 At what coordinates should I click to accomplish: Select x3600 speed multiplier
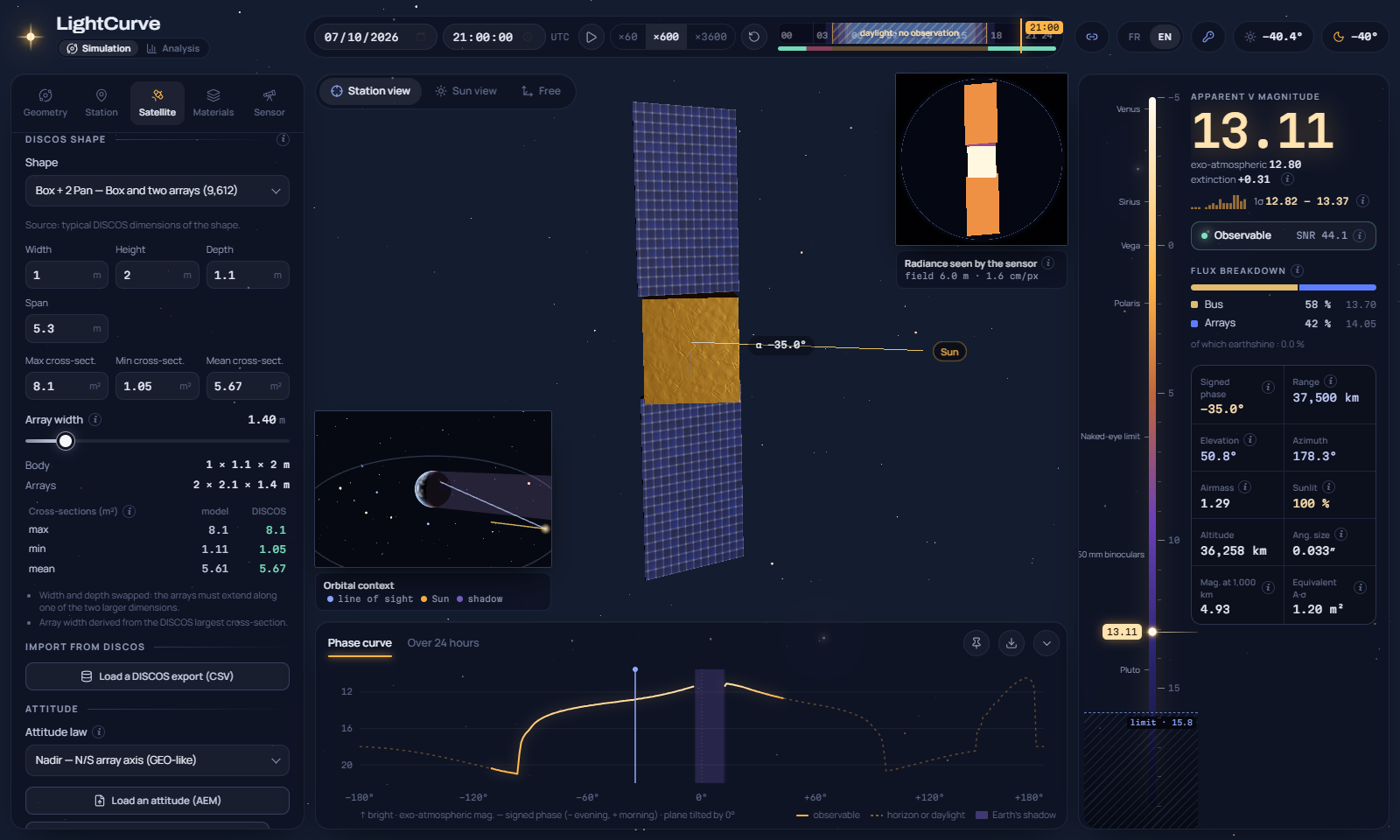tap(710, 37)
